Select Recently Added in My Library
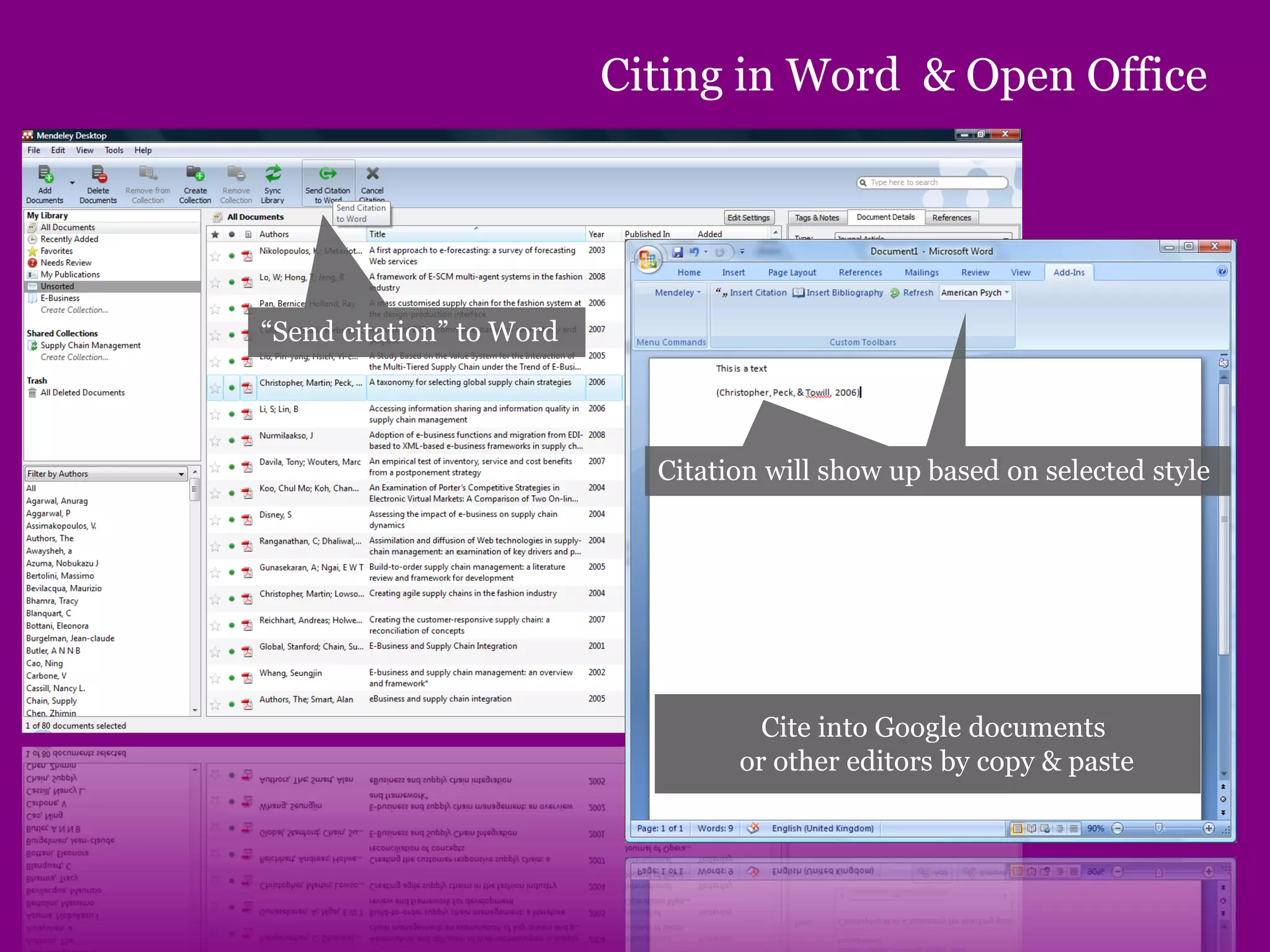Image resolution: width=1270 pixels, height=952 pixels. pos(69,239)
